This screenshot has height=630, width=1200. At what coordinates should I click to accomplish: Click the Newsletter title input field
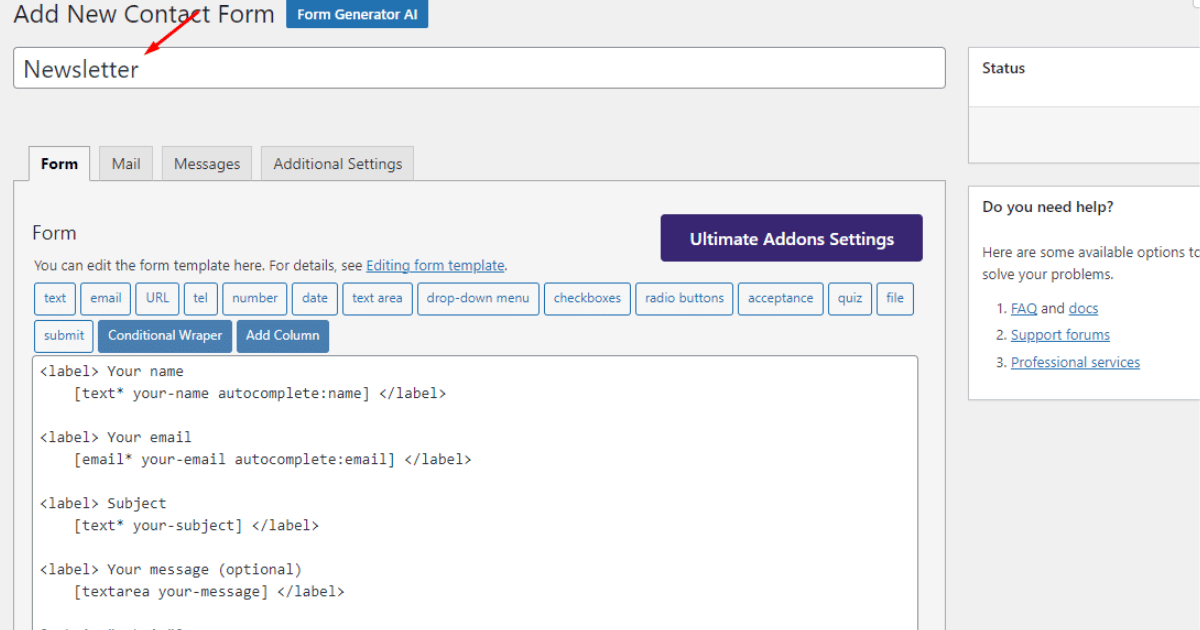pyautogui.click(x=478, y=69)
